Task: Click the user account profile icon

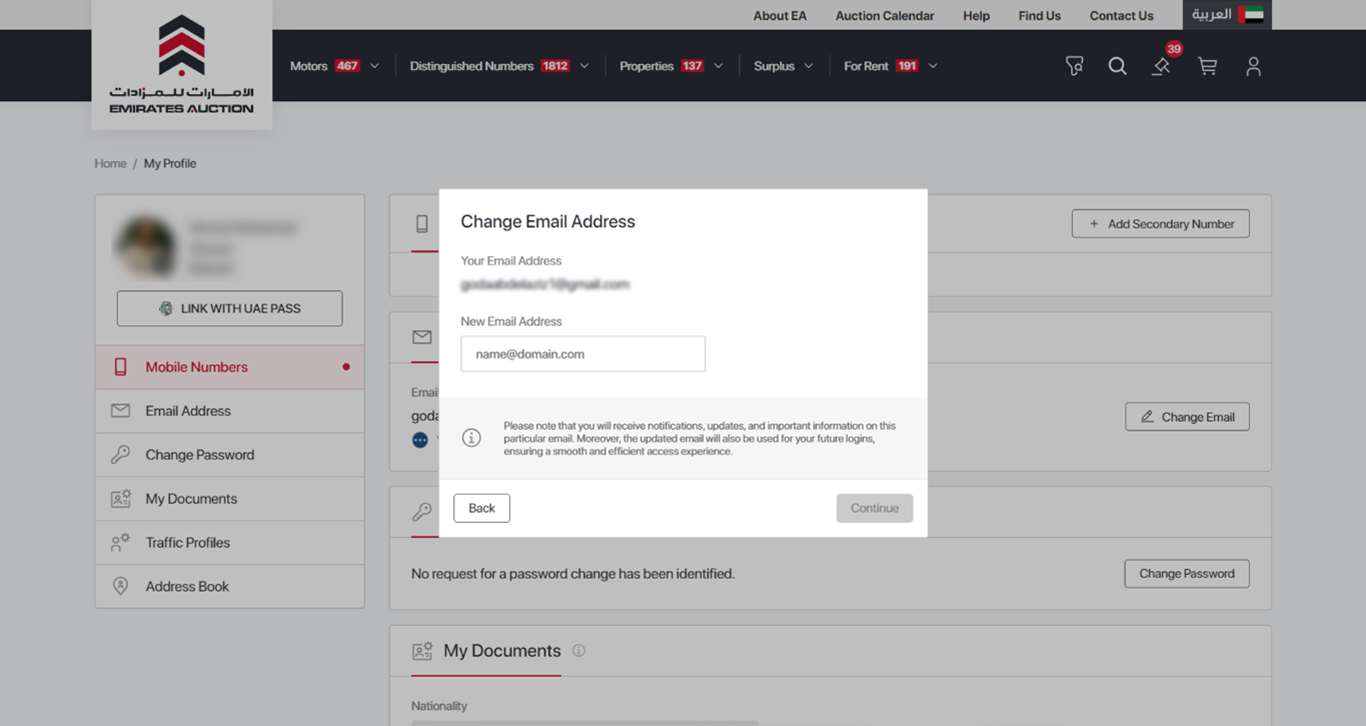Action: pos(1253,66)
